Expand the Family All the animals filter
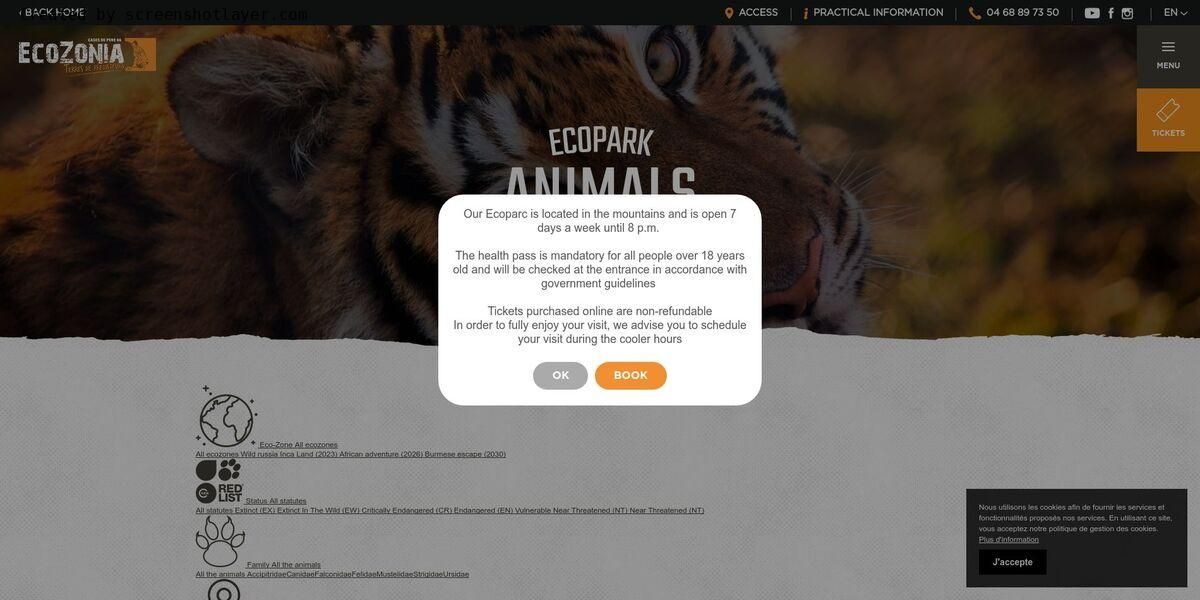 284,565
